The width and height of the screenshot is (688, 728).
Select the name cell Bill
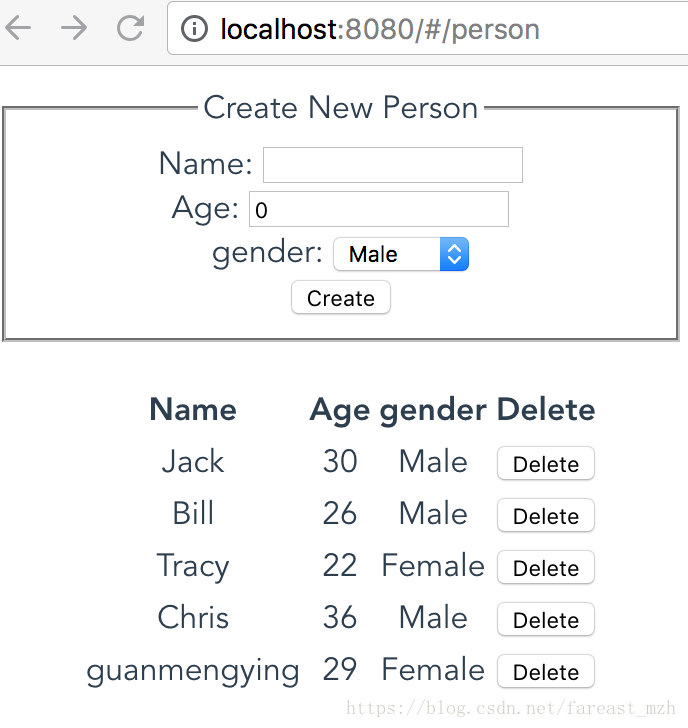193,514
